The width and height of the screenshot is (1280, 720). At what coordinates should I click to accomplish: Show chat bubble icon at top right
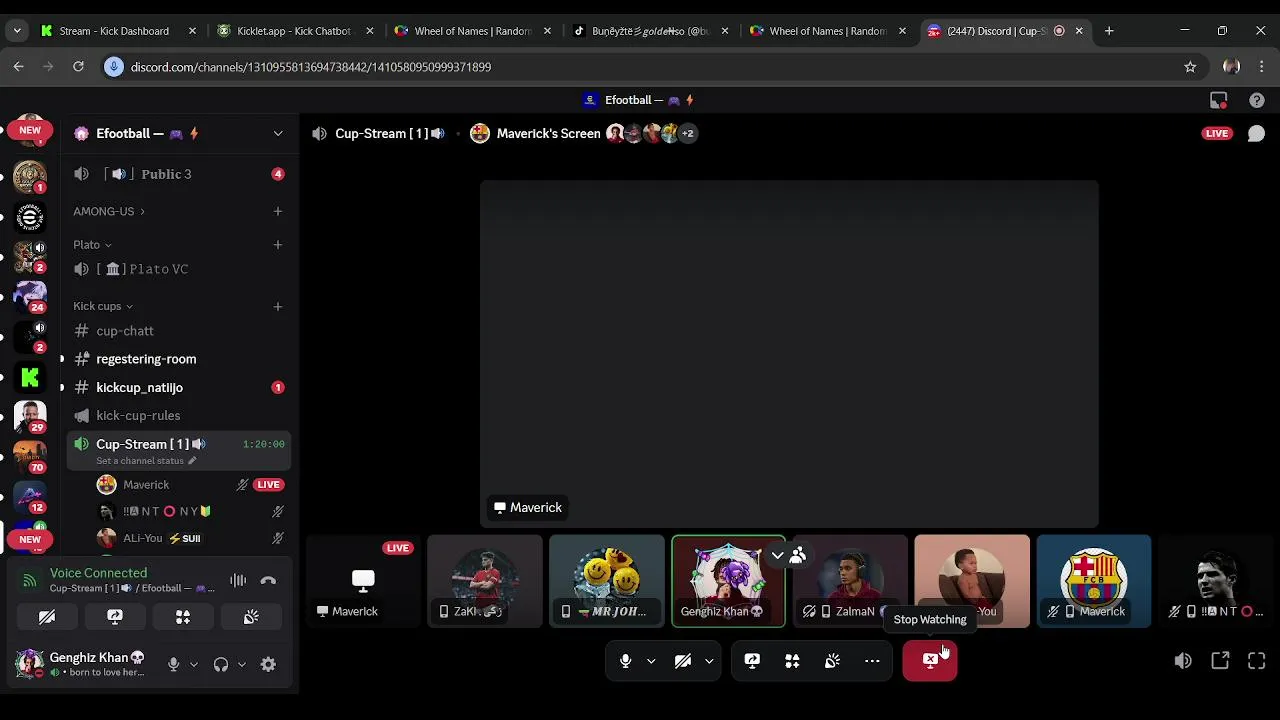[1256, 133]
